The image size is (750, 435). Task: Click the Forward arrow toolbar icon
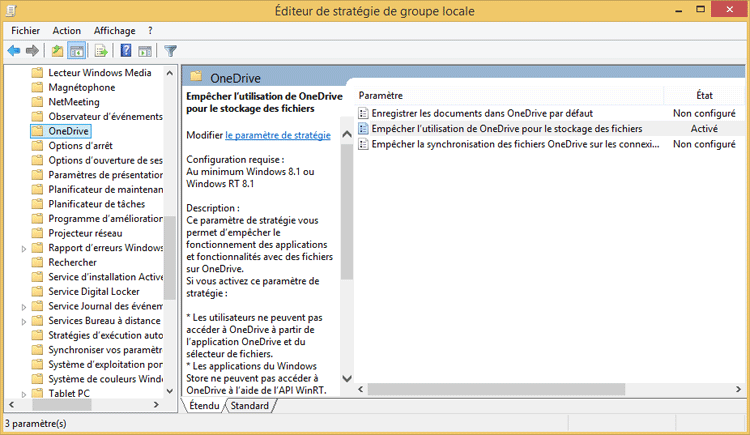(x=32, y=50)
